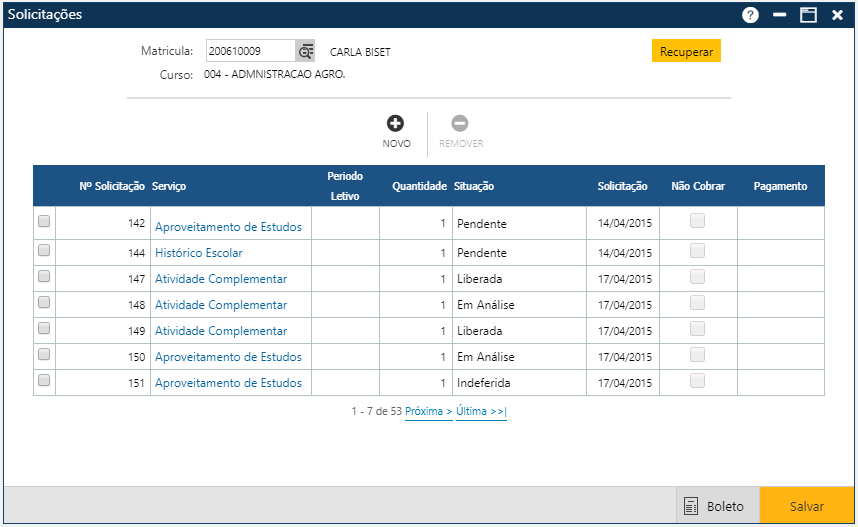Toggle Não Cobrar checkbox for request 147

coord(697,277)
